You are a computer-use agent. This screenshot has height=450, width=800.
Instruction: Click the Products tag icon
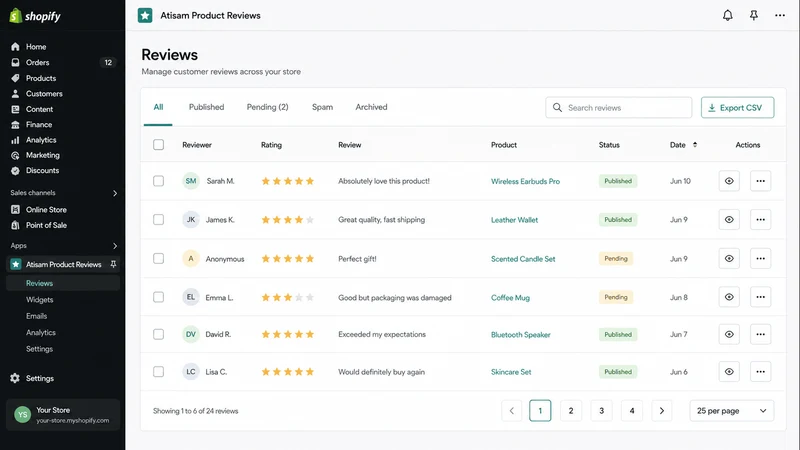click(x=15, y=78)
